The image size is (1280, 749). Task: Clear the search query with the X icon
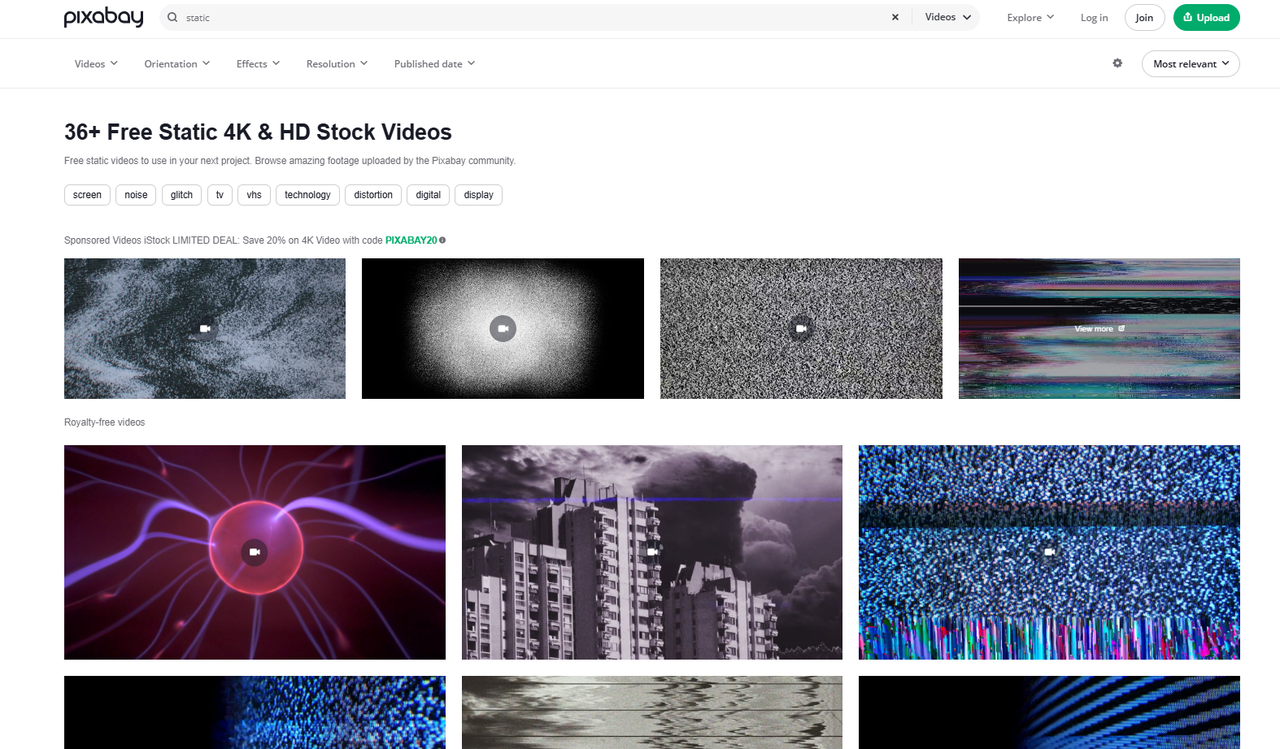pyautogui.click(x=895, y=17)
